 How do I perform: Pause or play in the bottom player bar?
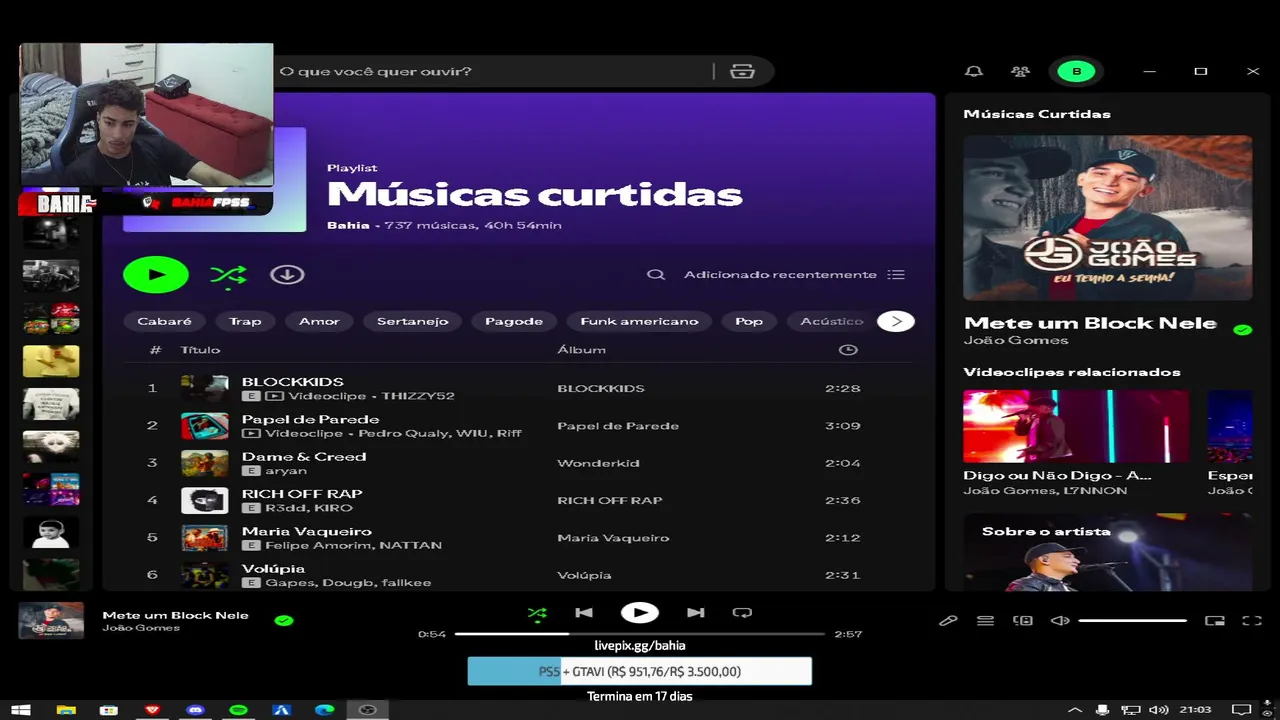pyautogui.click(x=640, y=613)
